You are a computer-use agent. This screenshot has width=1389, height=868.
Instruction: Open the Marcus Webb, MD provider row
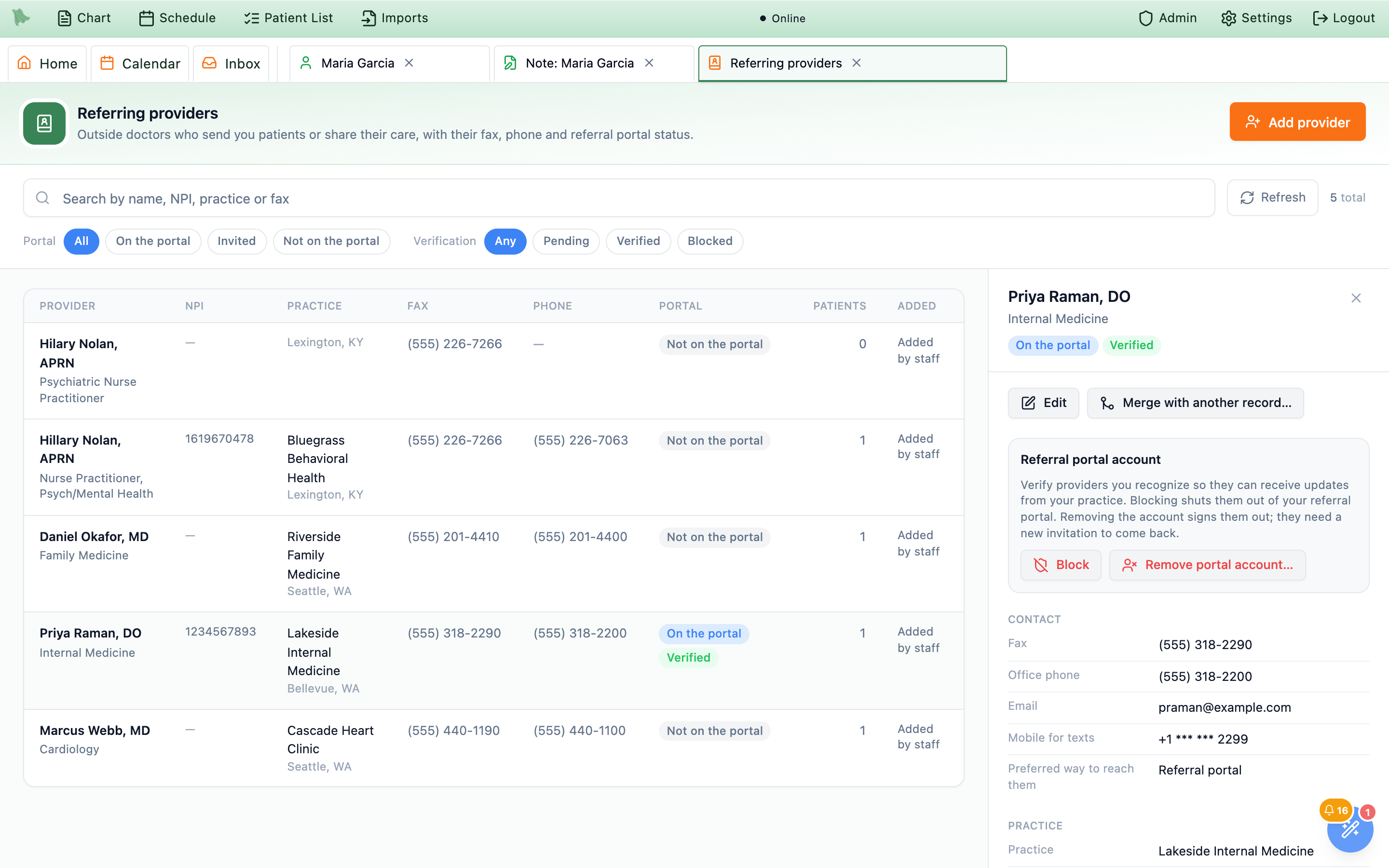[x=493, y=747]
